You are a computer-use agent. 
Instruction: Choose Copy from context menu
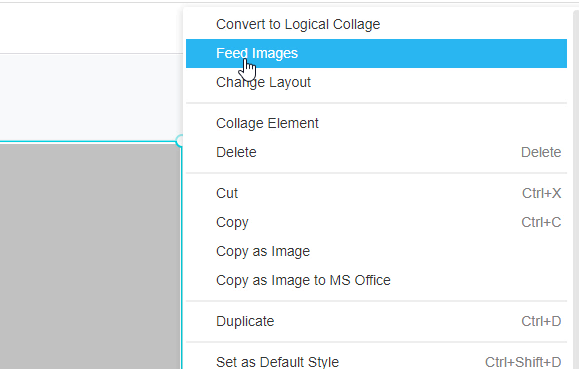tap(376, 222)
